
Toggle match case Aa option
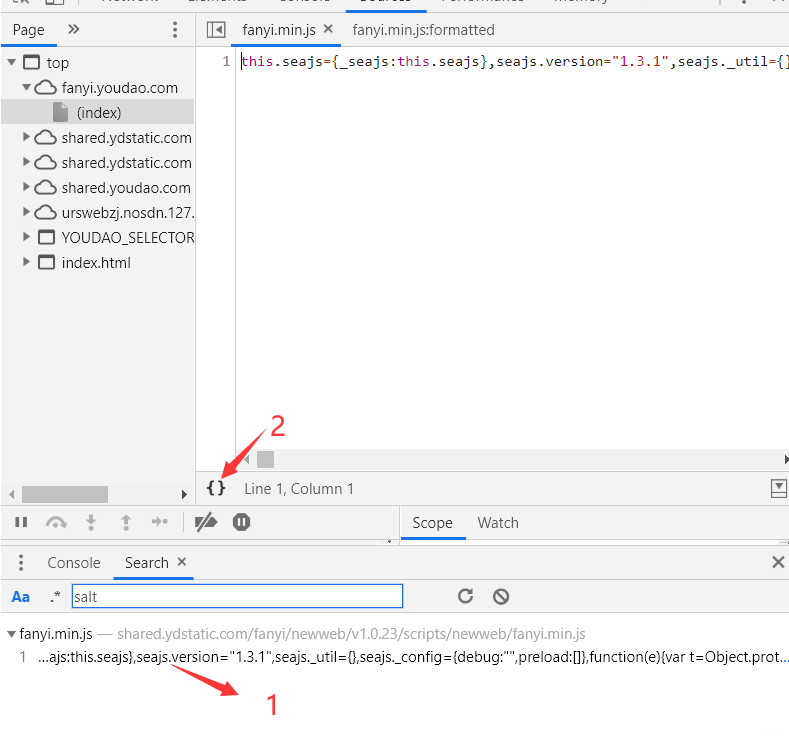pos(21,597)
